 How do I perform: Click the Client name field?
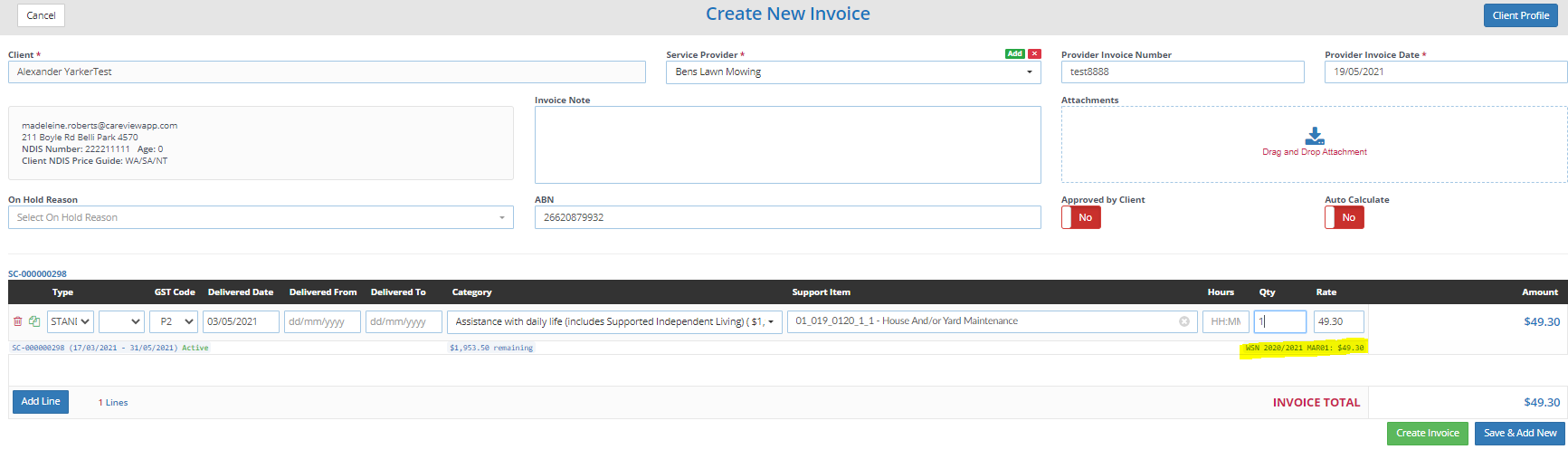click(327, 72)
